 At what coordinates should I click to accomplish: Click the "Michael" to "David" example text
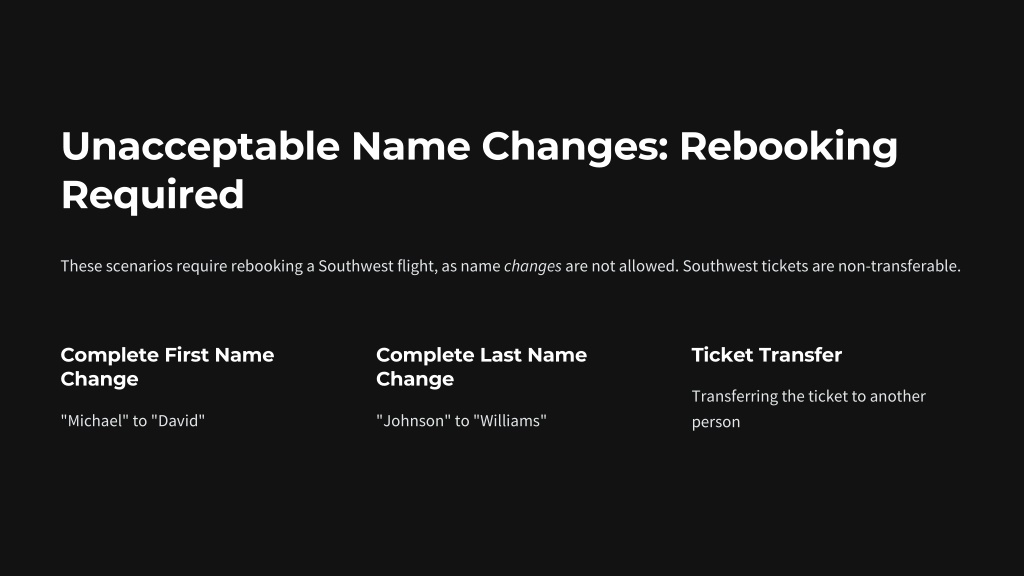[x=133, y=421]
